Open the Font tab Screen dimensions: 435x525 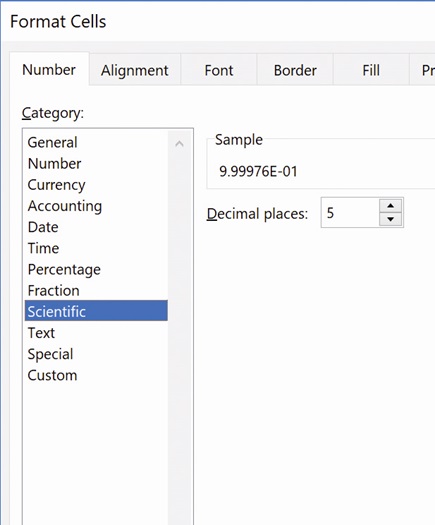click(219, 70)
